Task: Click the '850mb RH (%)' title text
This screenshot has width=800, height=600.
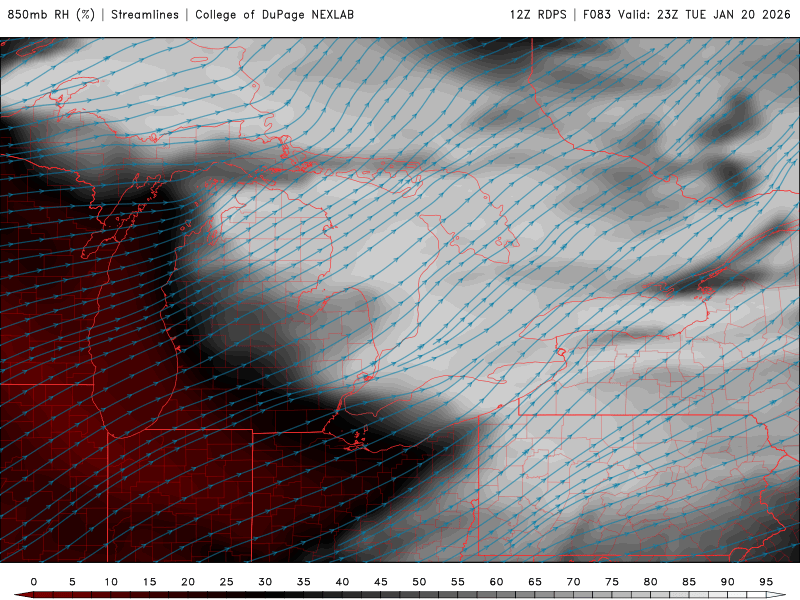Action: tap(52, 15)
